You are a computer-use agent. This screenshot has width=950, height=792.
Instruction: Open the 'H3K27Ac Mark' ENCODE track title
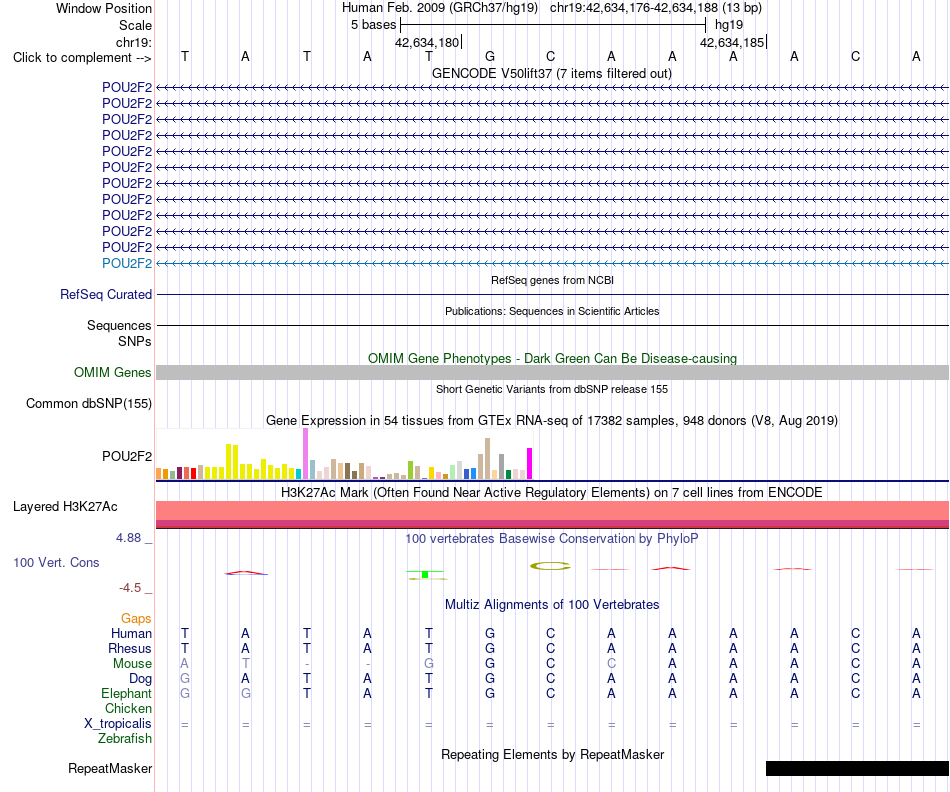(552, 492)
